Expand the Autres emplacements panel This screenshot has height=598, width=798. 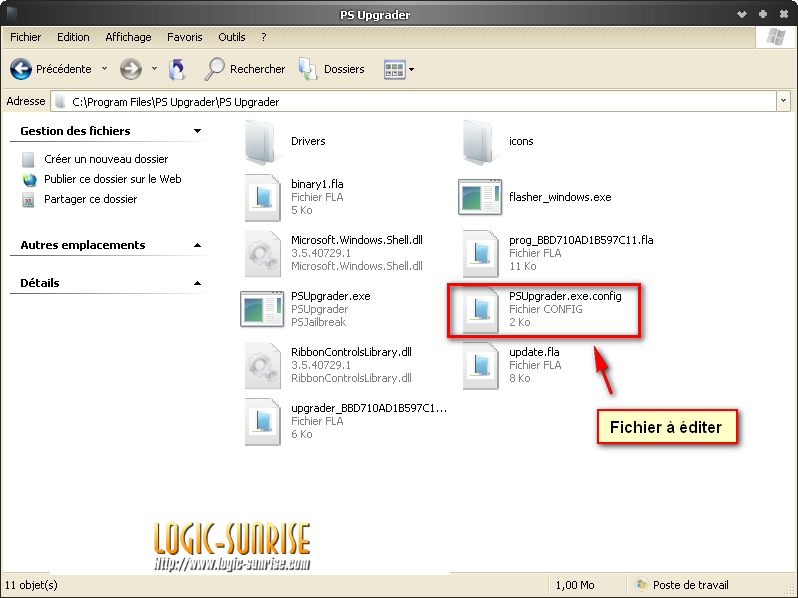pyautogui.click(x=197, y=245)
